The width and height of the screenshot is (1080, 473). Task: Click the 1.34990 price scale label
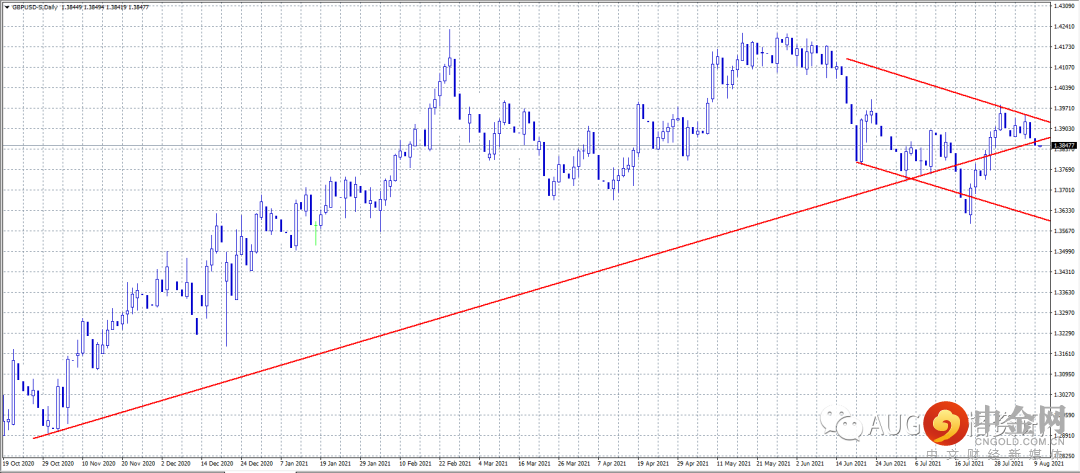click(1065, 251)
